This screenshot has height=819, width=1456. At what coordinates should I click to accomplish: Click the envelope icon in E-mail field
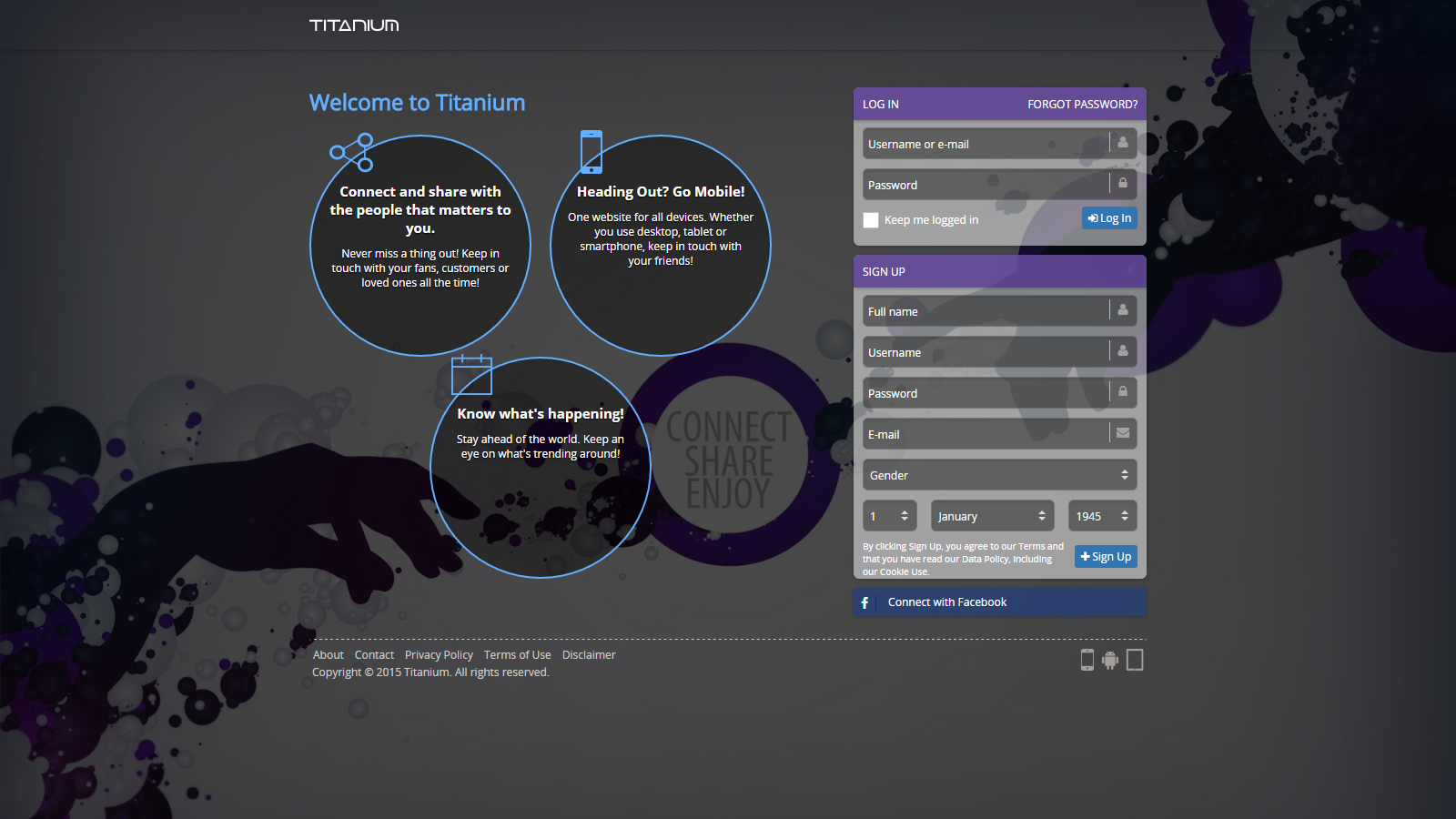coord(1123,433)
